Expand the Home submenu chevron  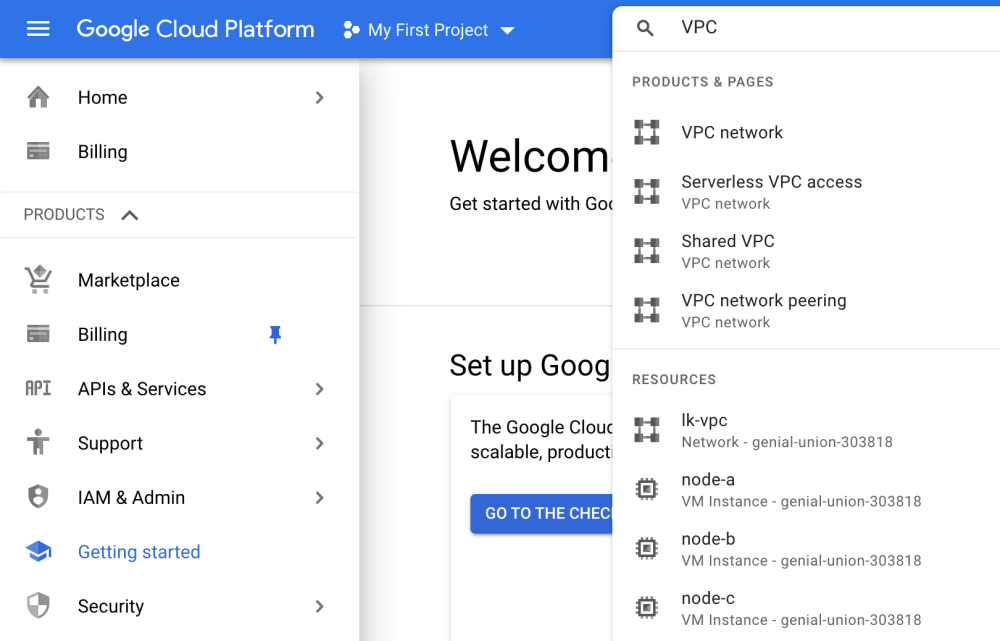[x=320, y=97]
